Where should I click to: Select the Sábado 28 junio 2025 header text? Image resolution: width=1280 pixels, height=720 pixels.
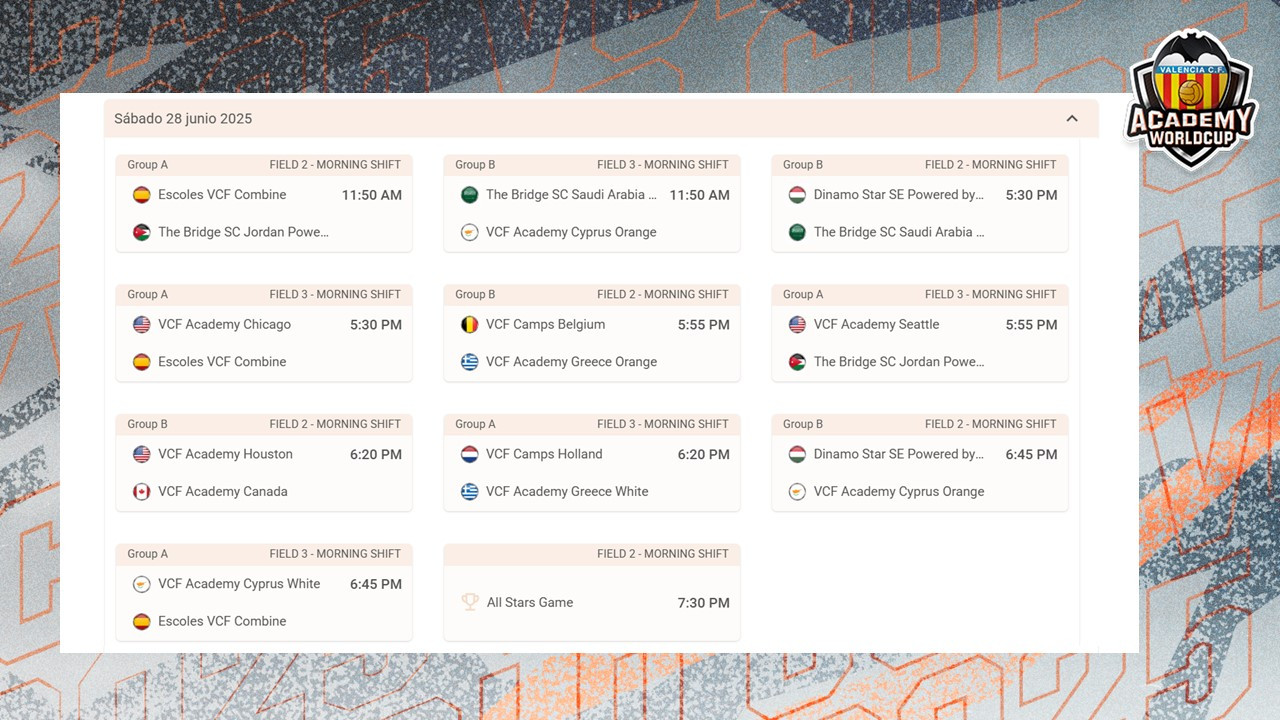183,119
